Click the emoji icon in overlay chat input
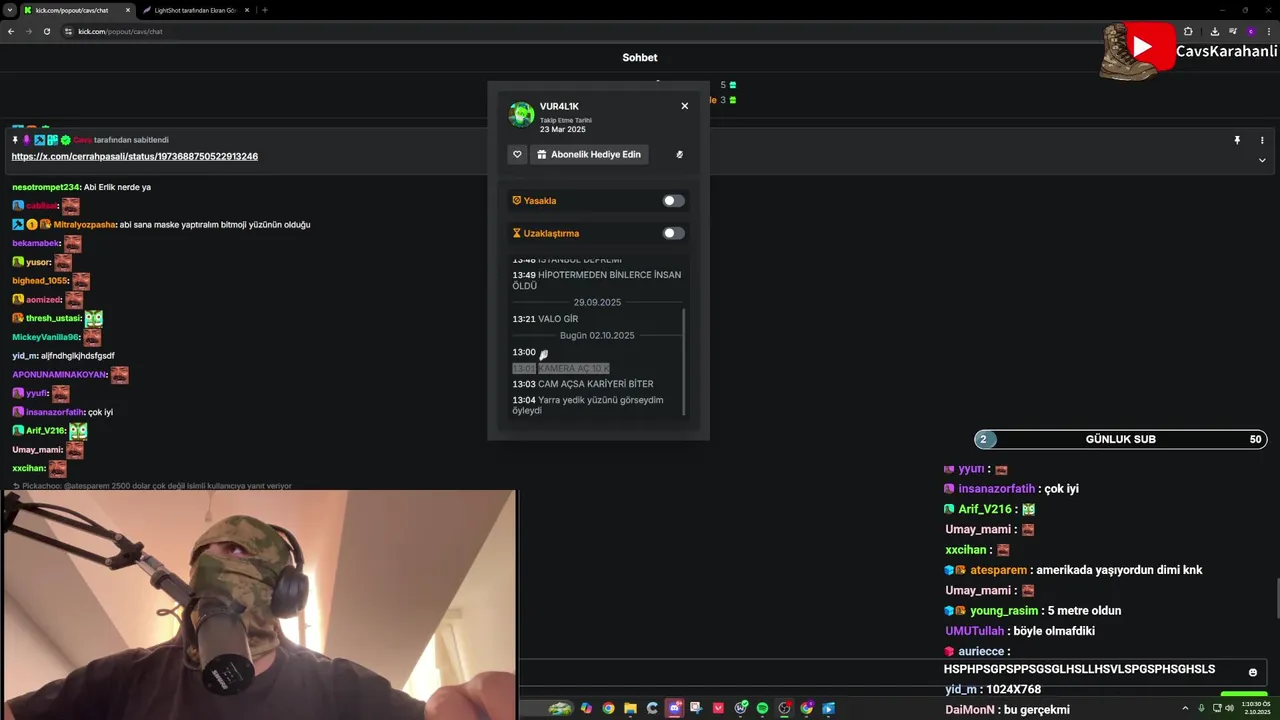This screenshot has width=1280, height=720. [x=1253, y=672]
